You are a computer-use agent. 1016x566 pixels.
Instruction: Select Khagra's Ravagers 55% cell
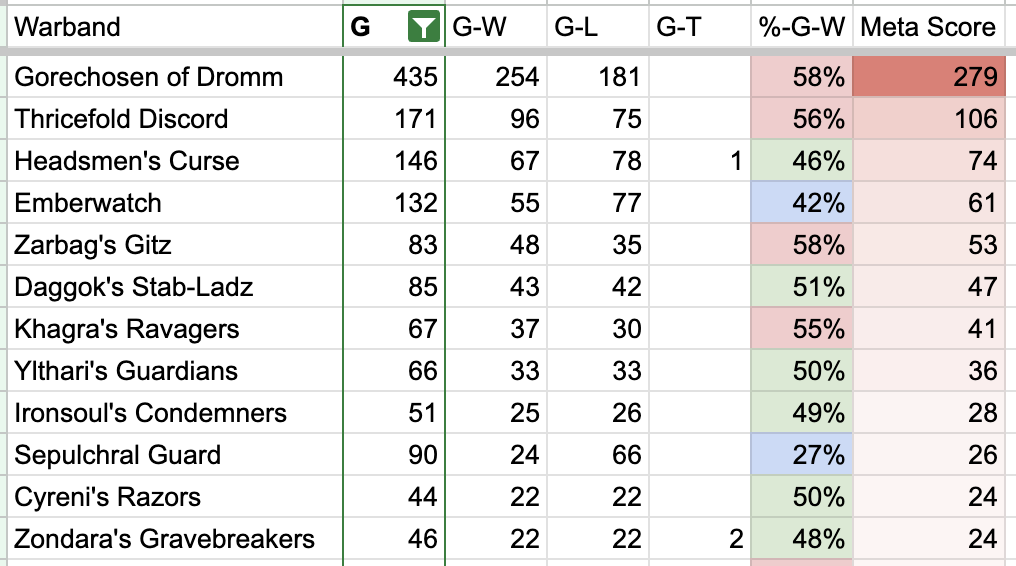[802, 328]
